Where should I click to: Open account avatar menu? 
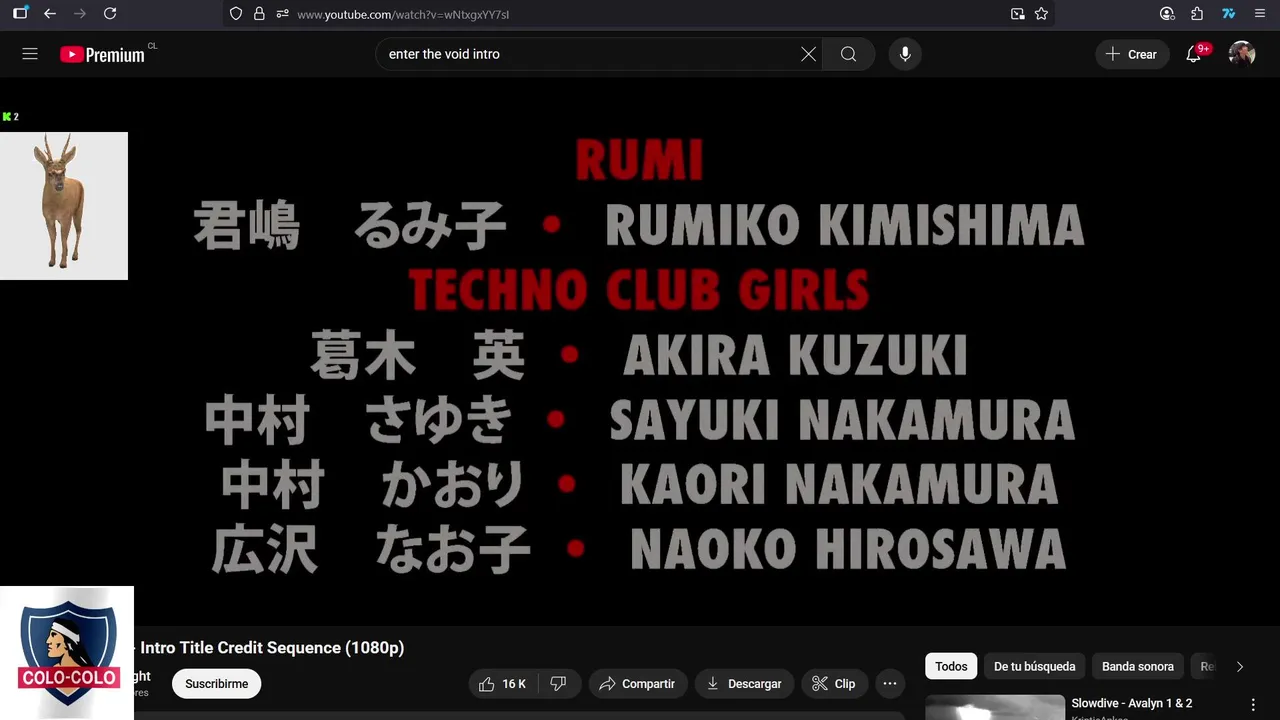point(1242,54)
